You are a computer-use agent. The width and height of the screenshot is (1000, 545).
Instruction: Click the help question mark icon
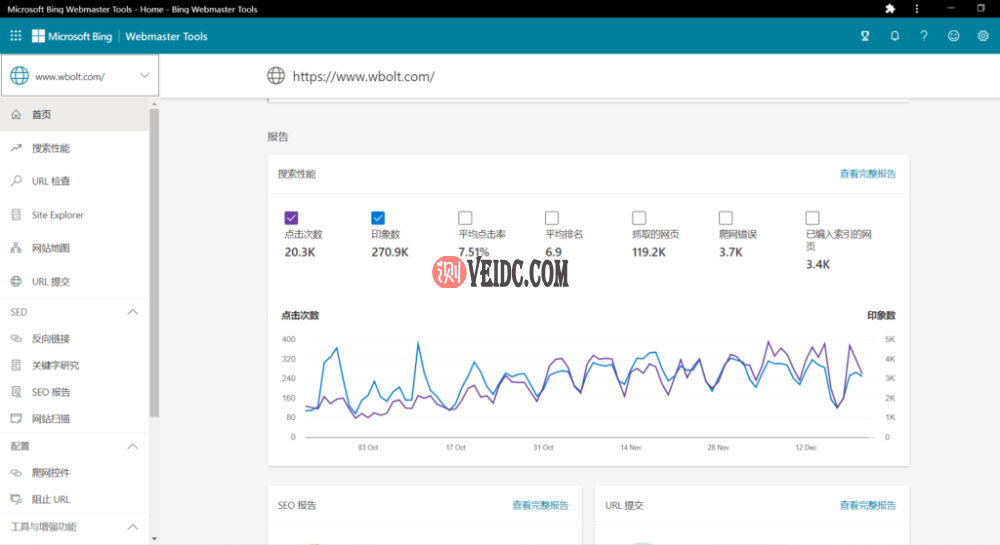coord(923,36)
